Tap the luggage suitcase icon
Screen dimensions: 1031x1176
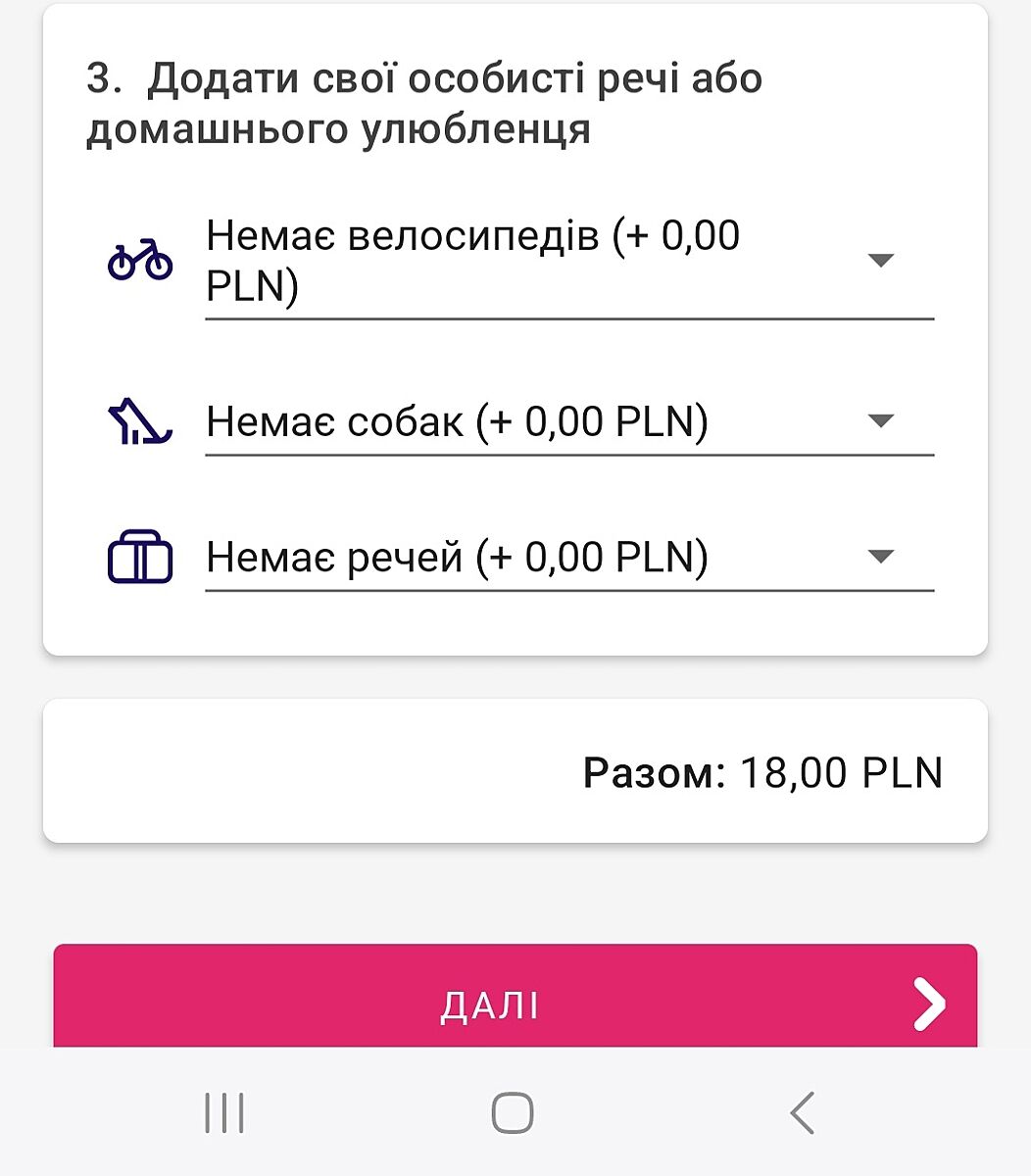(x=139, y=558)
